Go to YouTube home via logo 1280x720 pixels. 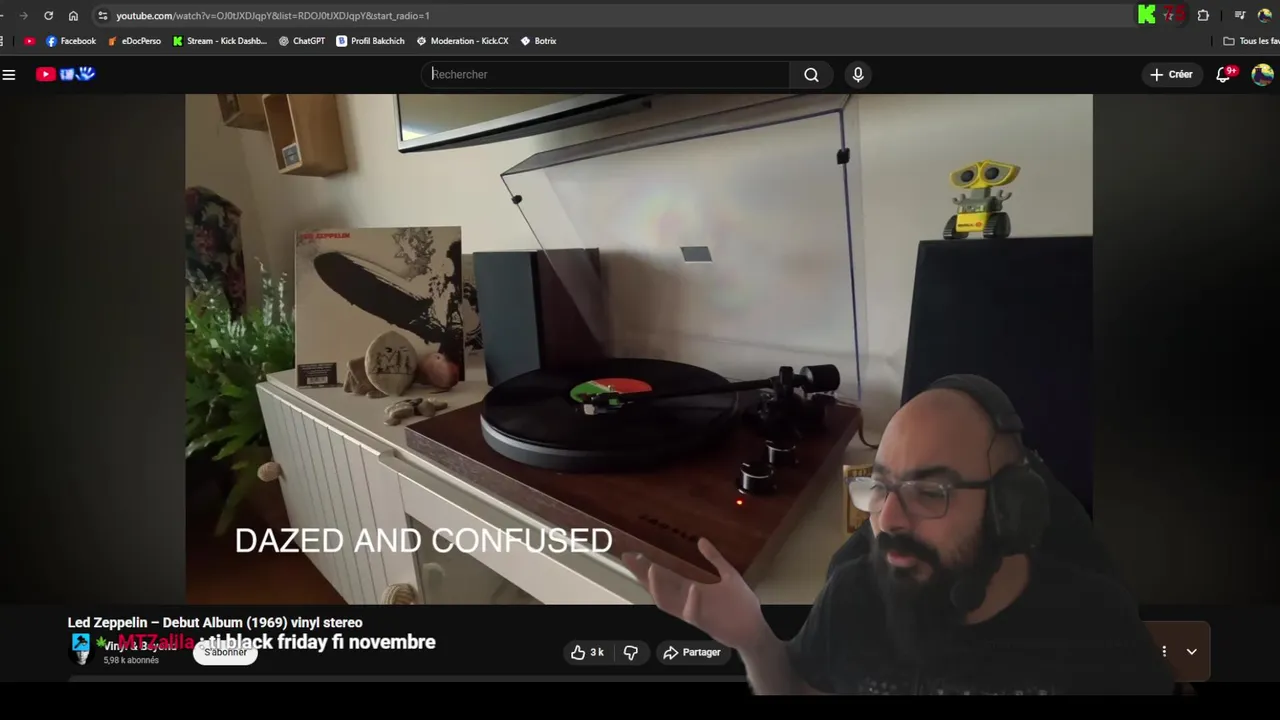coord(65,74)
